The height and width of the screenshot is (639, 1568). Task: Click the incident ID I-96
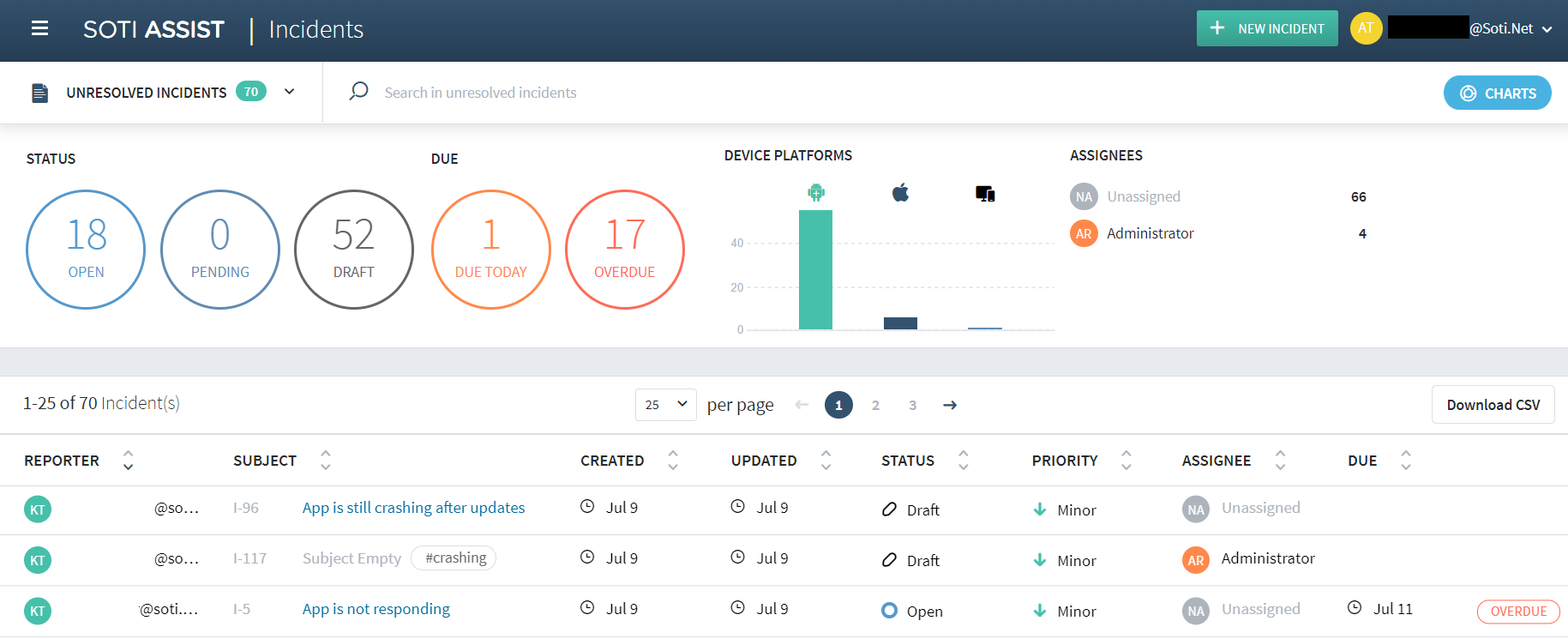click(245, 508)
